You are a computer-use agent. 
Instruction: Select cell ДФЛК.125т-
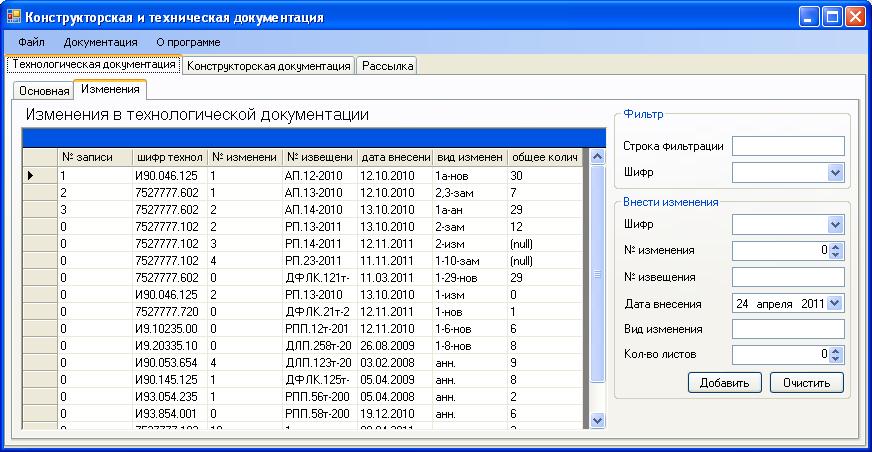(x=320, y=380)
